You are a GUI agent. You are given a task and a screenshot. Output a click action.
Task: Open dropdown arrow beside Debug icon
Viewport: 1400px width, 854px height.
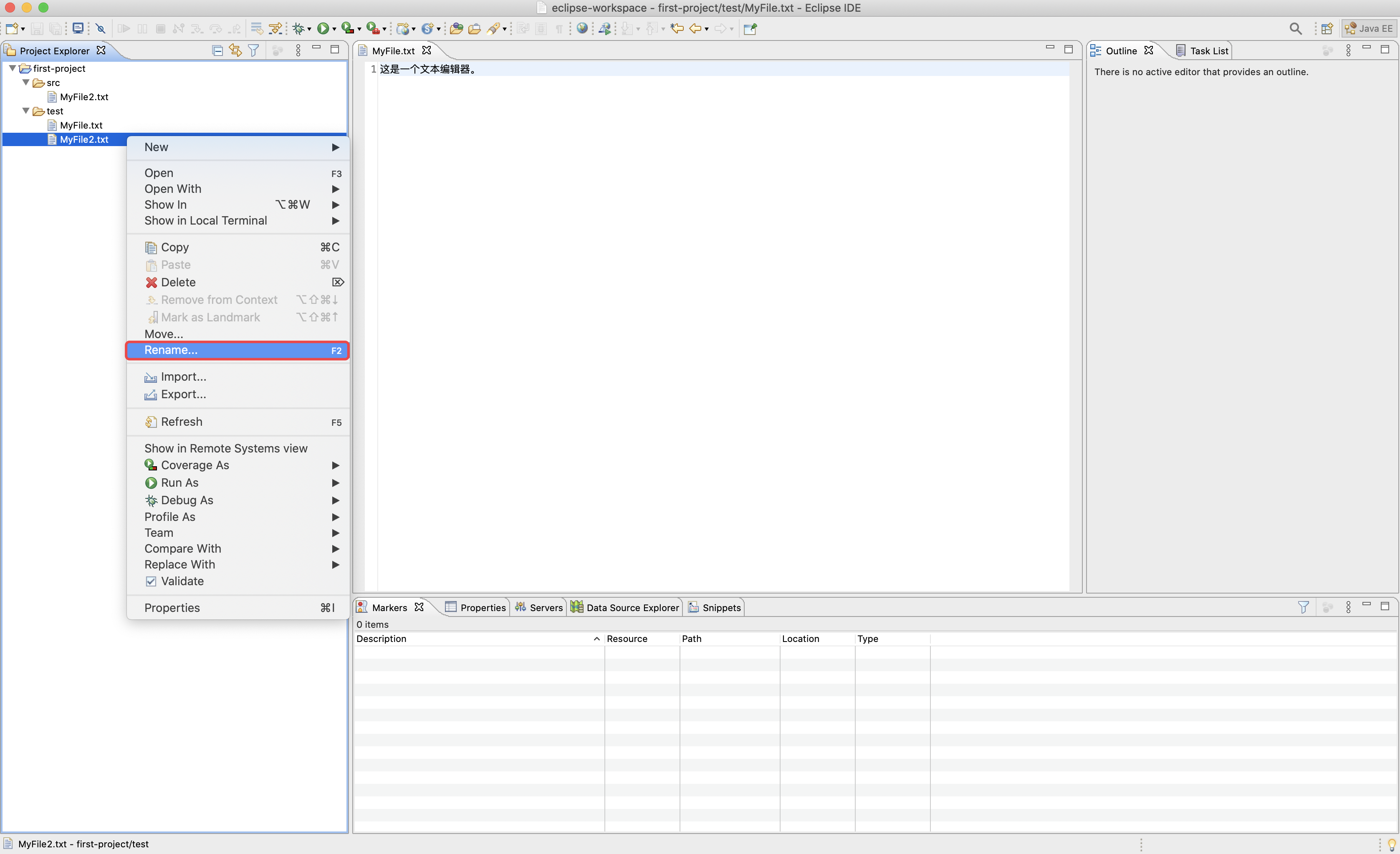[309, 29]
